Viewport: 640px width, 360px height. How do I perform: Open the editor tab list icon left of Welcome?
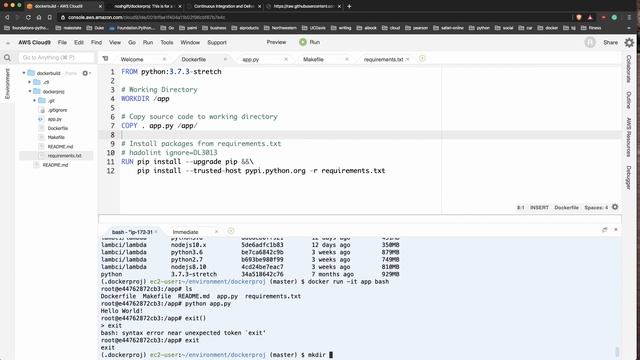[x=105, y=59]
